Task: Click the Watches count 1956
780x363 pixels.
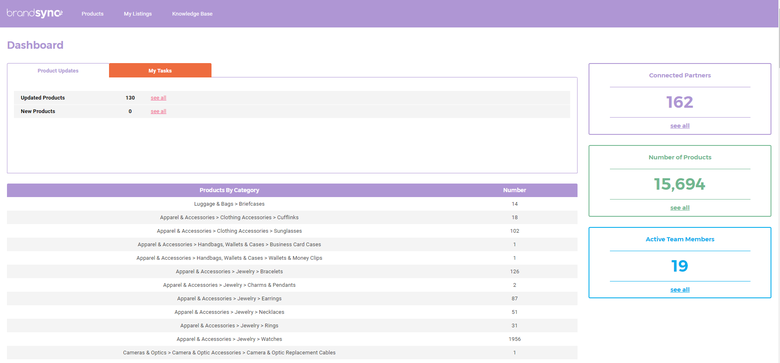Action: pyautogui.click(x=514, y=339)
